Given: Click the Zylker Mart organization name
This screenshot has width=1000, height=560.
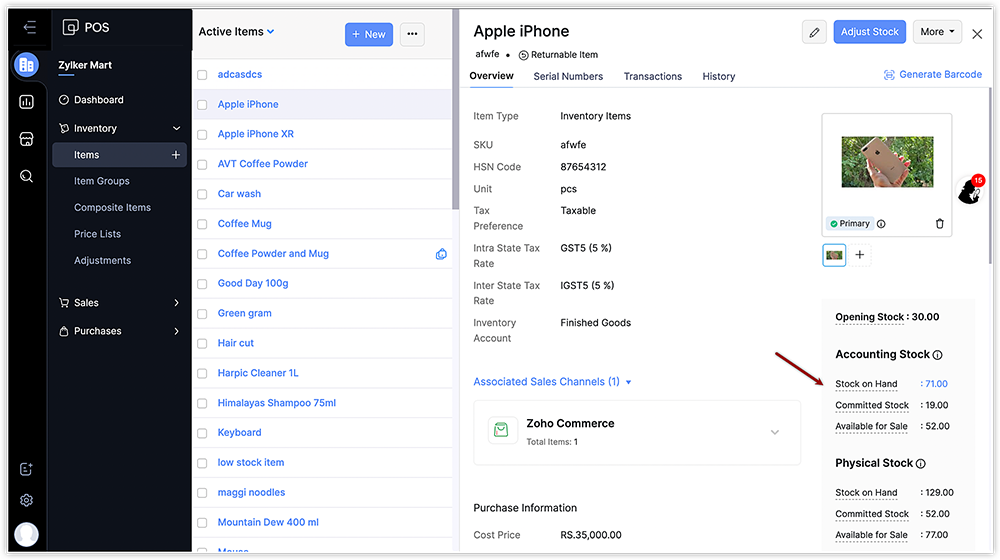Looking at the screenshot, I should (85, 65).
